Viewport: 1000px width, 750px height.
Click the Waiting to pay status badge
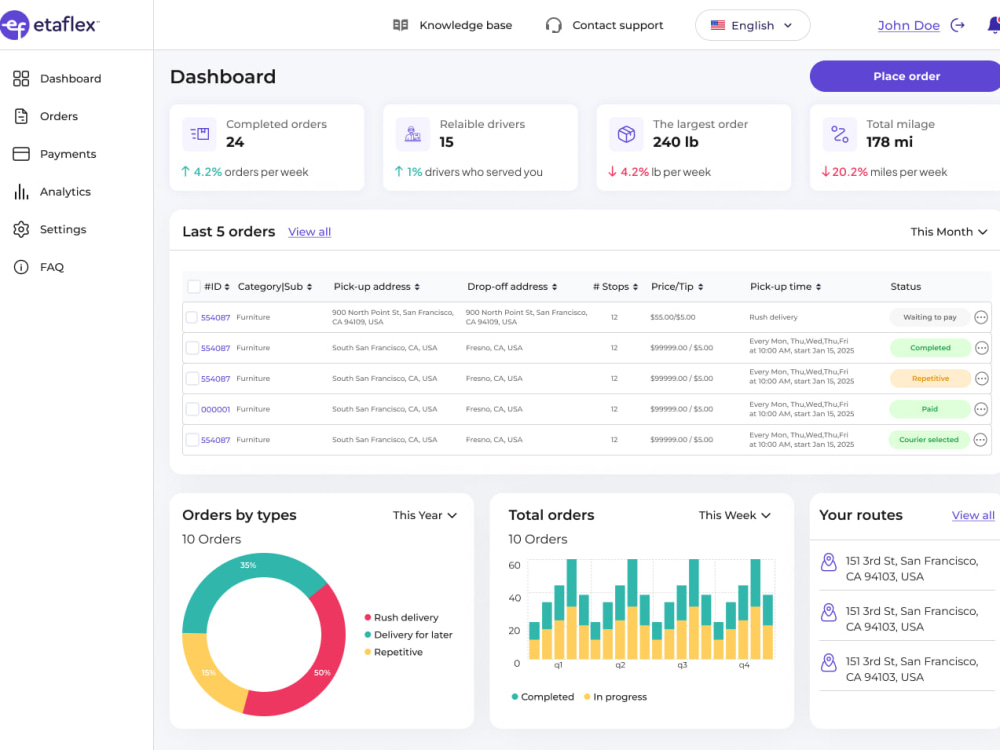[x=929, y=317]
